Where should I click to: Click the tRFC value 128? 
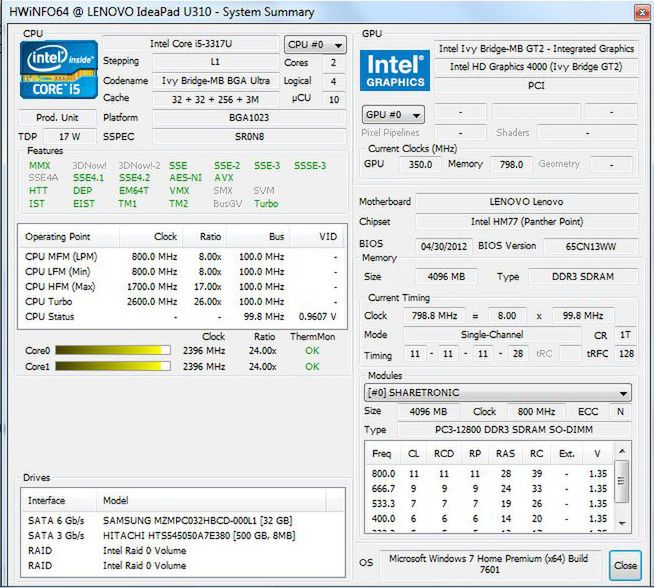(x=626, y=354)
